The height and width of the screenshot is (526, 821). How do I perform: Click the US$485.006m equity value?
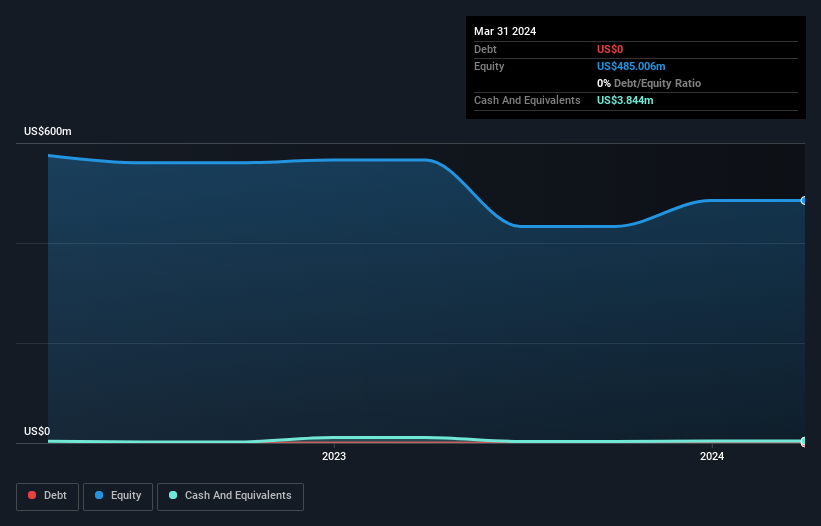pyautogui.click(x=631, y=66)
